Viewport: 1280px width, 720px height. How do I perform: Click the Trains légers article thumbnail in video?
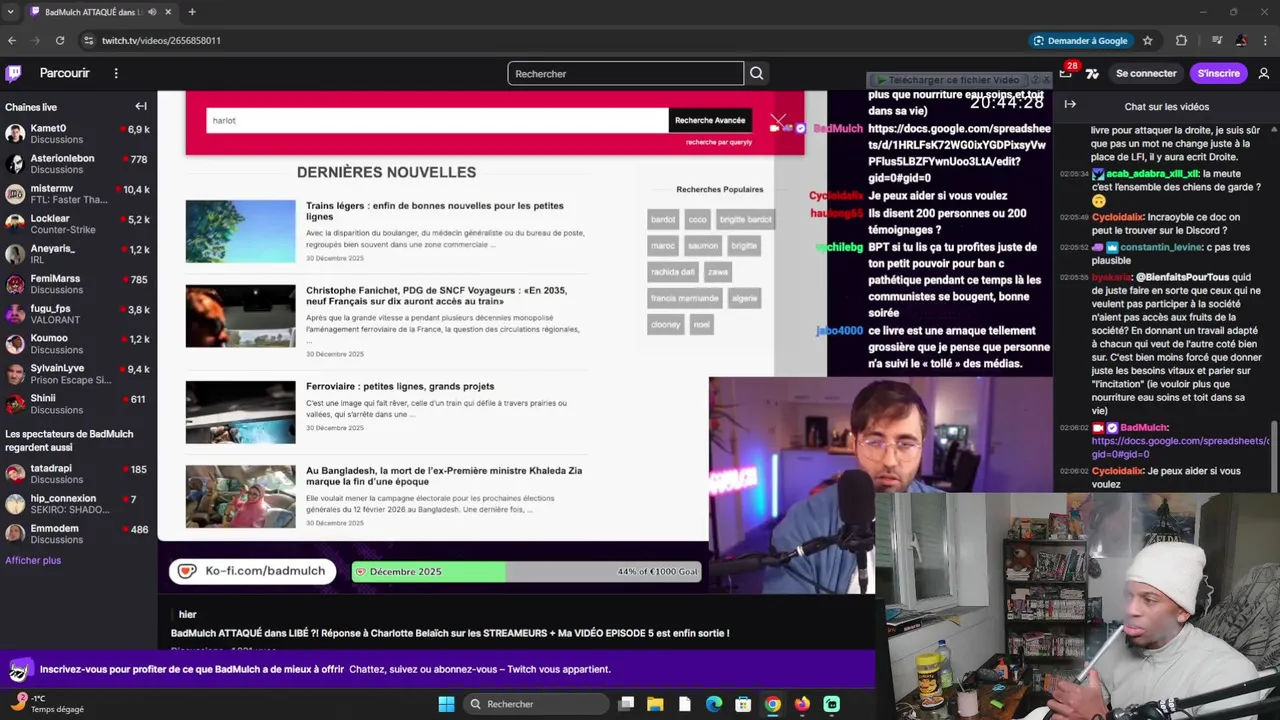point(240,231)
